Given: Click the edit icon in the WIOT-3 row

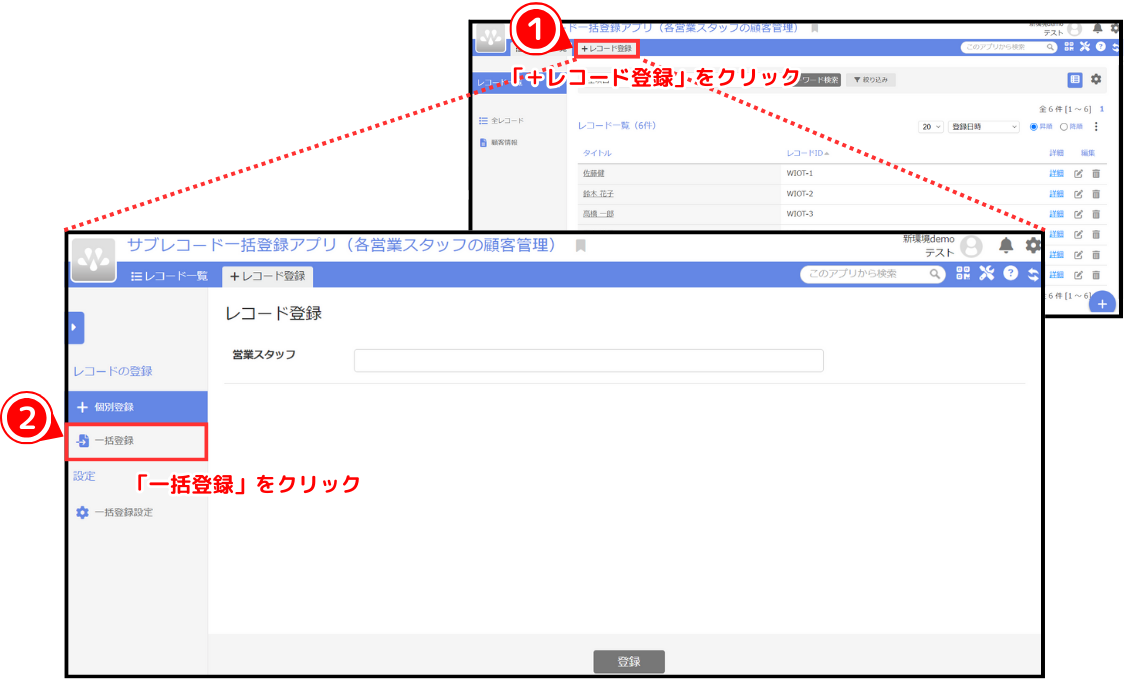Looking at the screenshot, I should pyautogui.click(x=1078, y=214).
